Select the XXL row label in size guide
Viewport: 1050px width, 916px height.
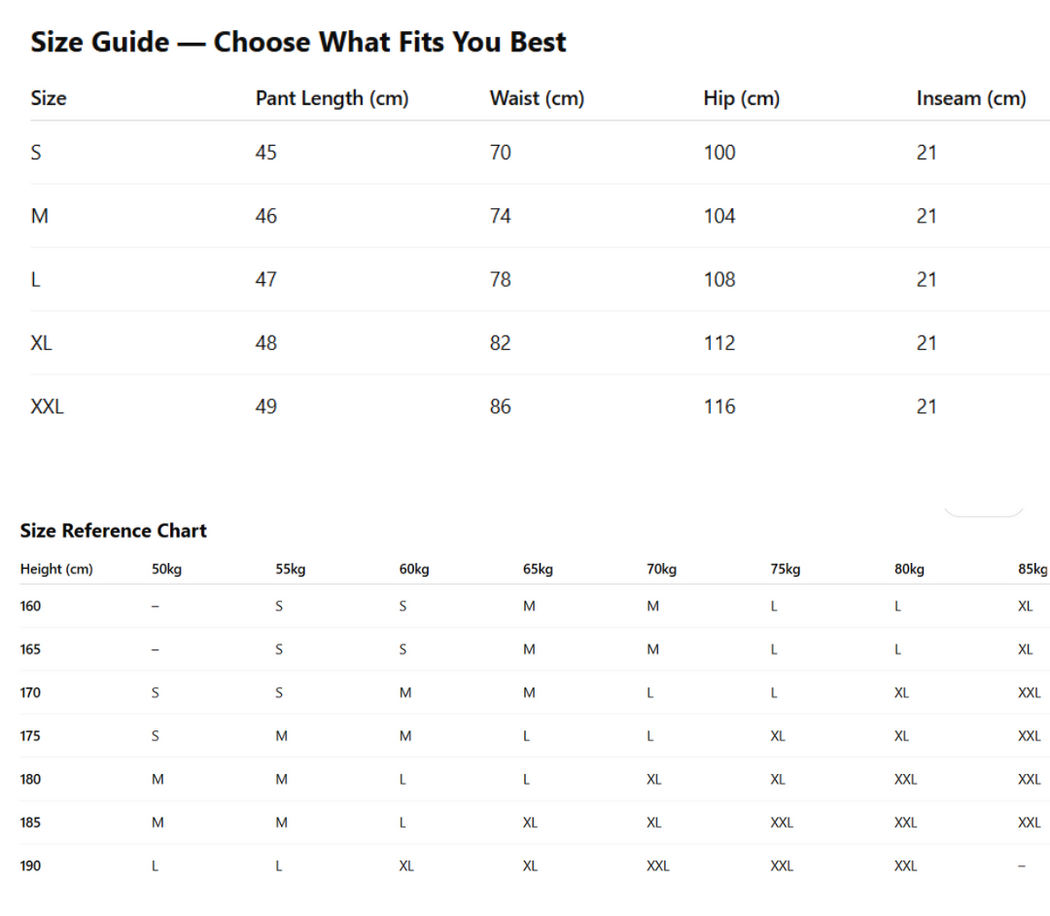click(47, 406)
